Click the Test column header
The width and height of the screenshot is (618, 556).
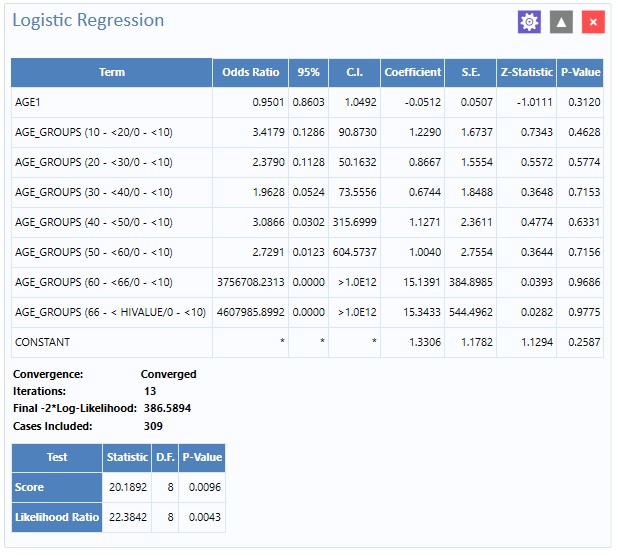point(57,457)
